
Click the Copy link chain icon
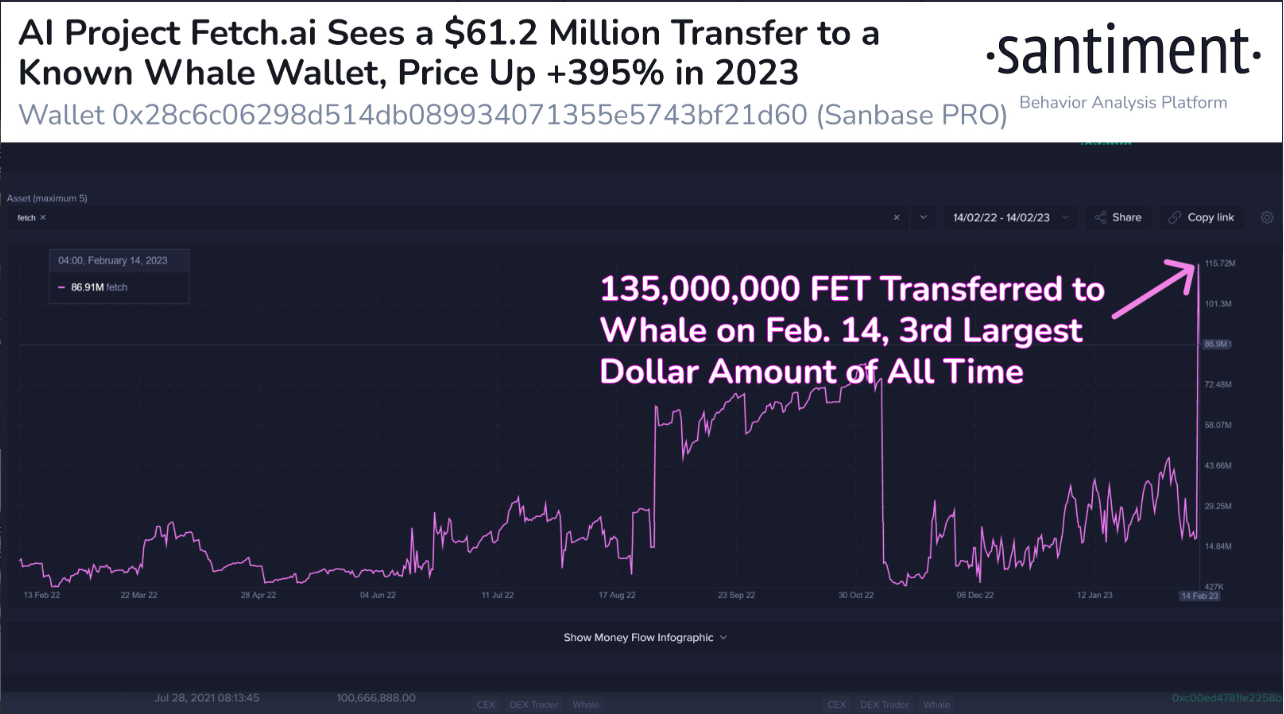click(x=1174, y=217)
